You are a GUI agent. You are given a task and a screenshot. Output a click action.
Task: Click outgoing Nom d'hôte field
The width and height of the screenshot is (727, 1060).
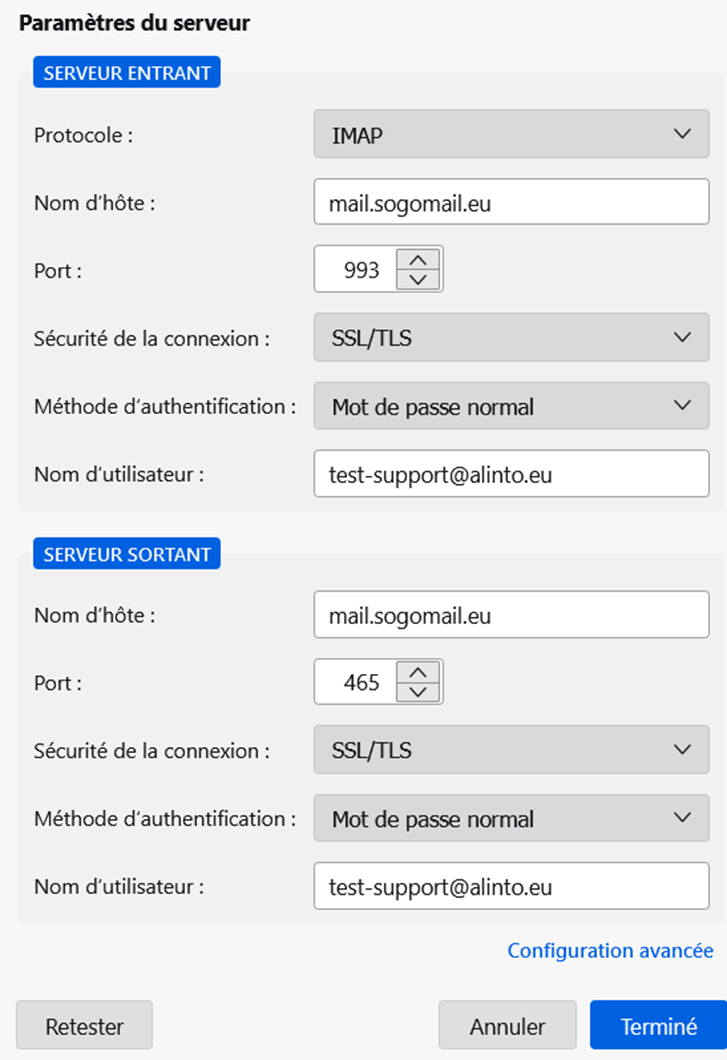(x=511, y=615)
